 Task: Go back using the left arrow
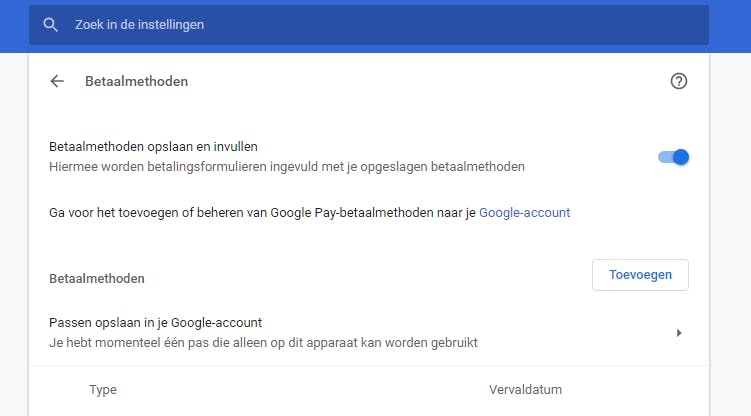tap(57, 82)
